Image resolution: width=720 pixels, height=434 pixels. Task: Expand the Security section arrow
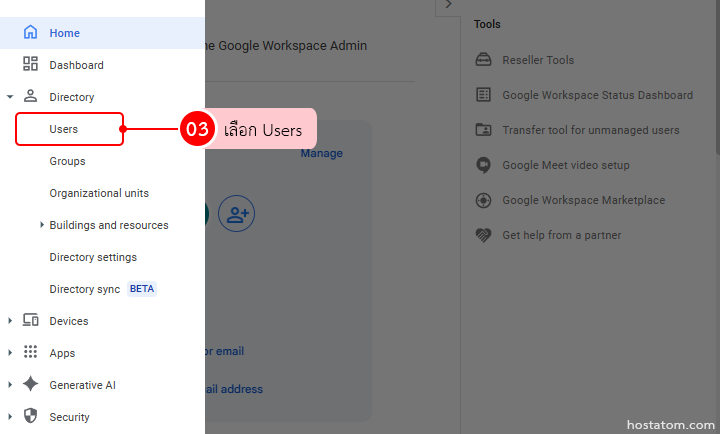[x=10, y=417]
